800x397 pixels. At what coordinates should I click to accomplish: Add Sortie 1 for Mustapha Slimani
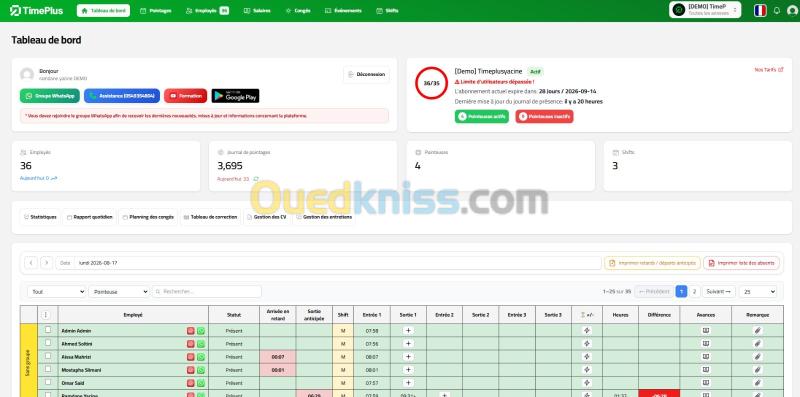(x=408, y=370)
